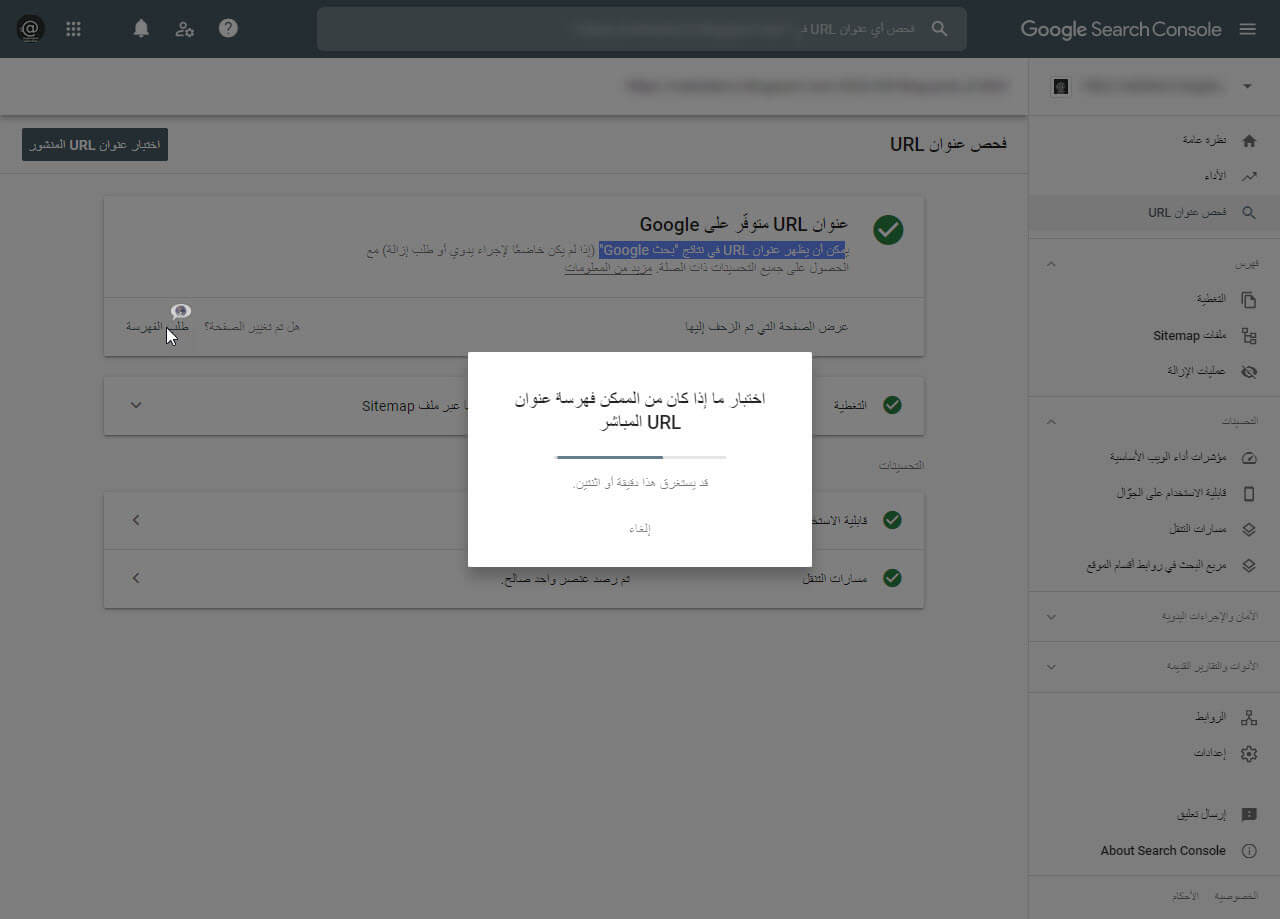Click the removals crossed-eye icon

(x=1249, y=371)
